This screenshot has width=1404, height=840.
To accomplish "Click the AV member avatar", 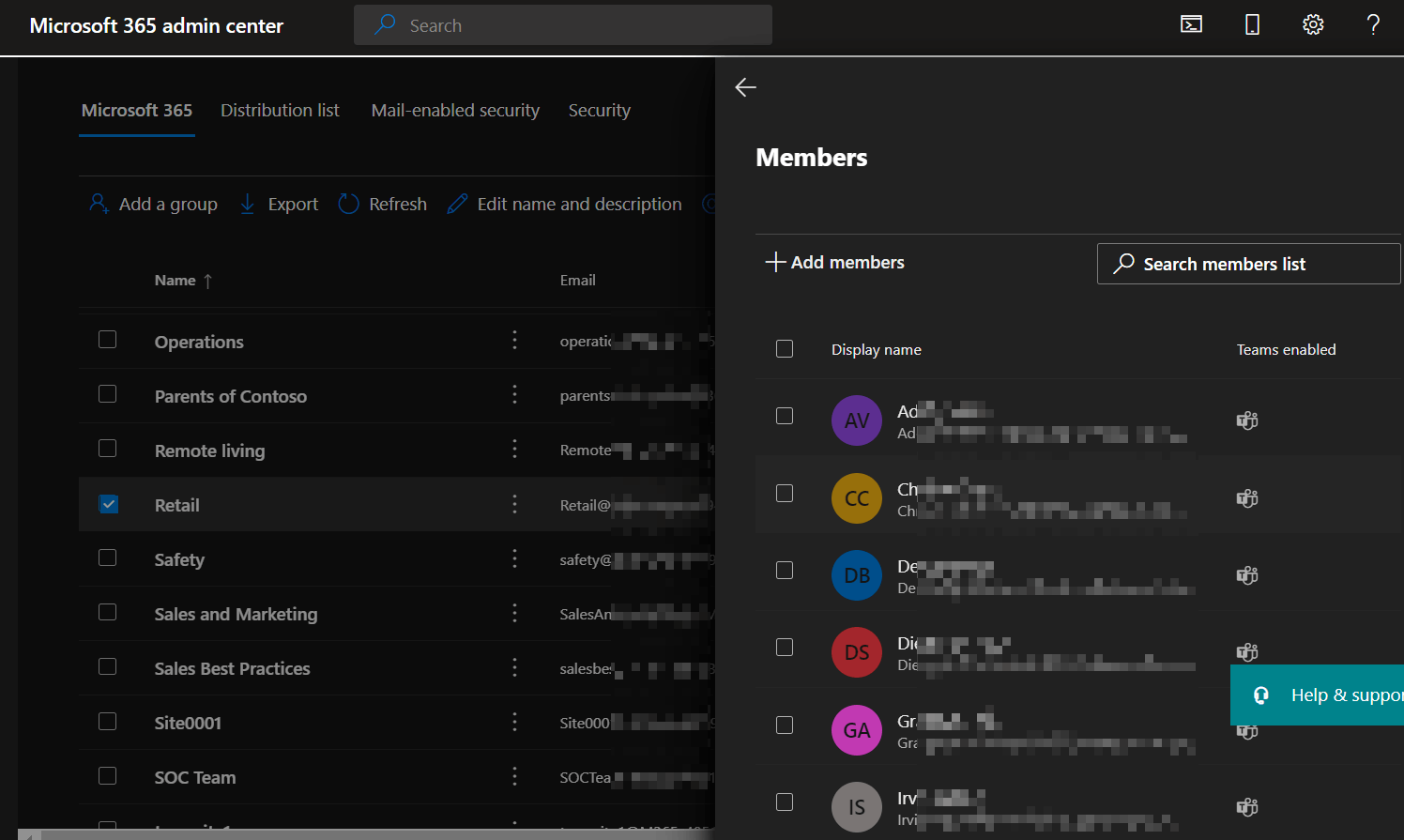I will coord(857,420).
